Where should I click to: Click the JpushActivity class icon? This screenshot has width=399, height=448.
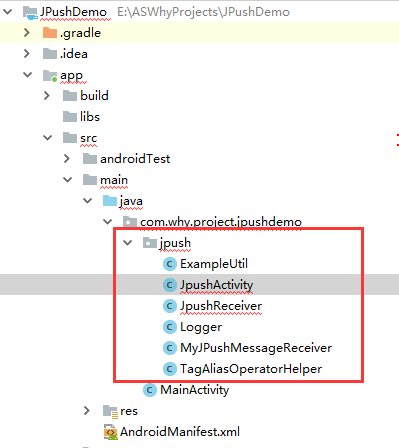pos(170,285)
